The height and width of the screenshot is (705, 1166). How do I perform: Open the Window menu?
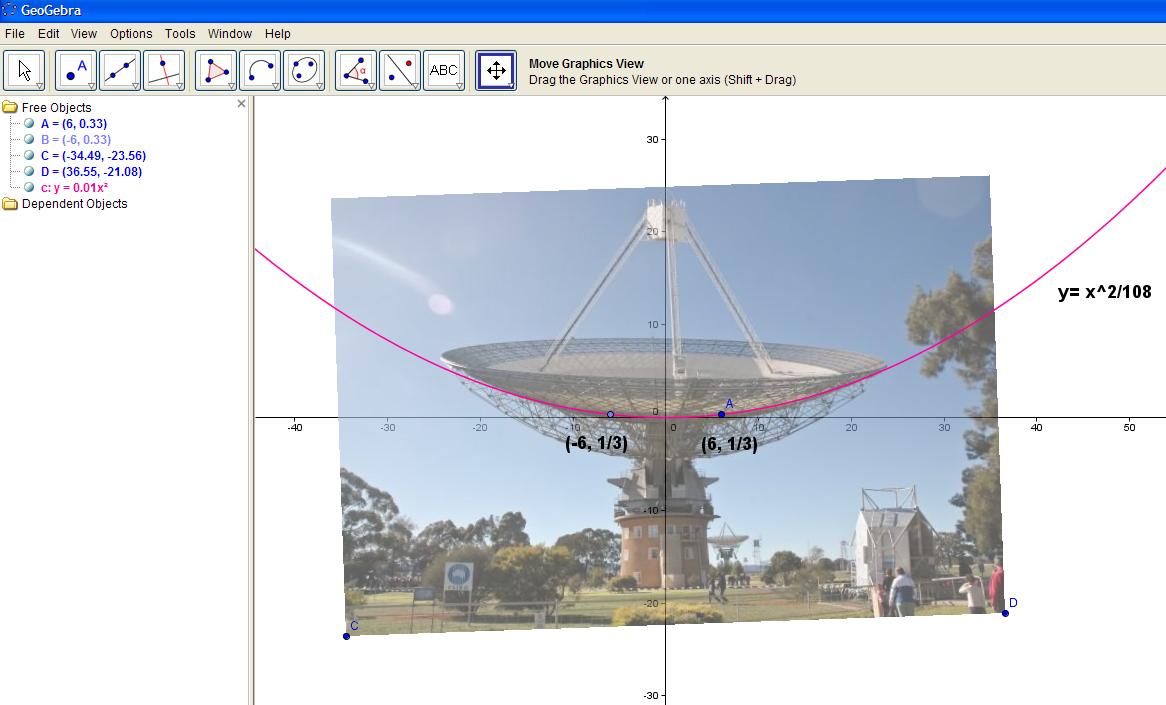(230, 33)
